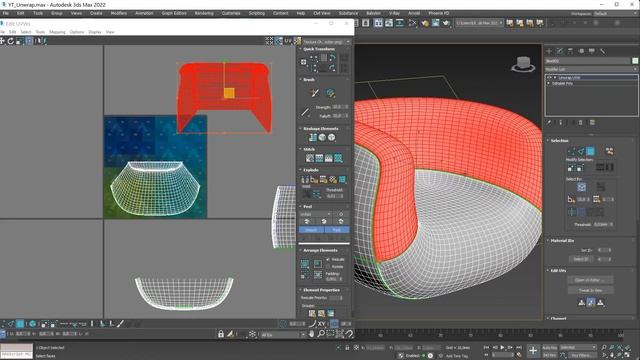
Task: Collapse the Stitch rollout
Action: pos(309,149)
